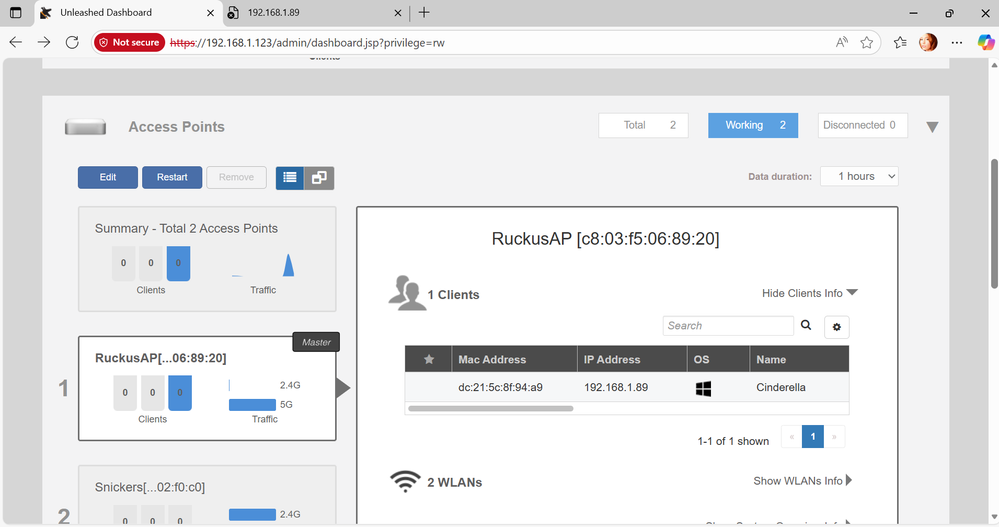Click the 5G traffic bar on RuckusAP

(252, 405)
